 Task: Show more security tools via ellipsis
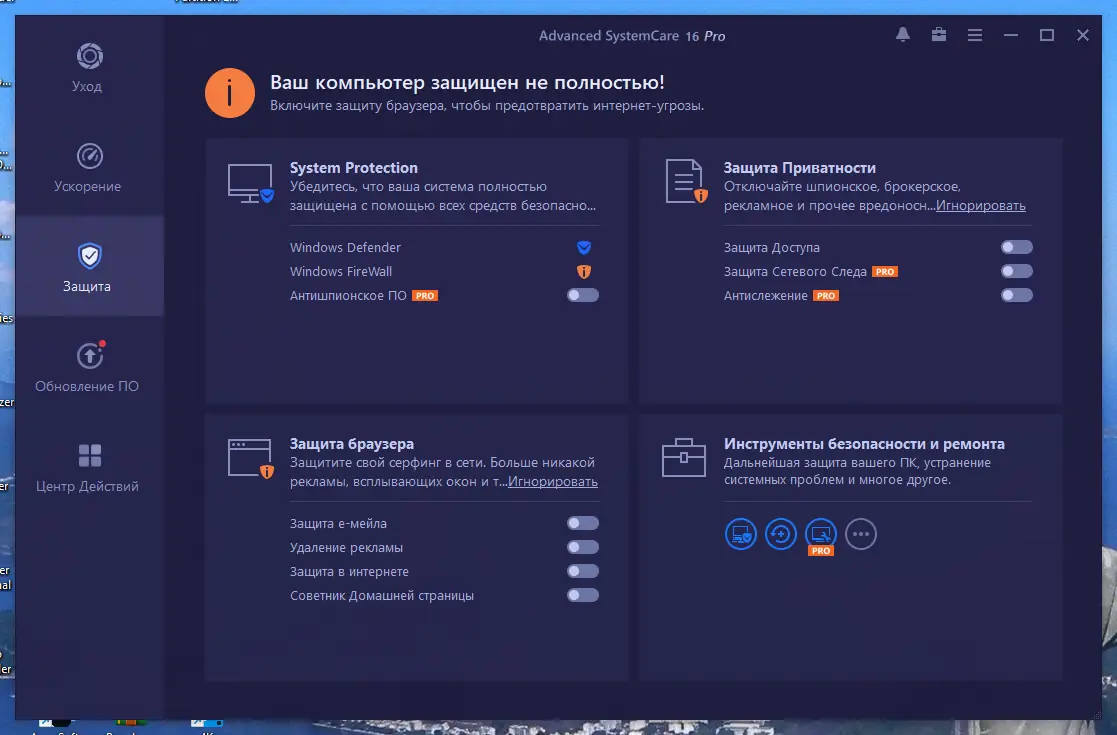861,534
